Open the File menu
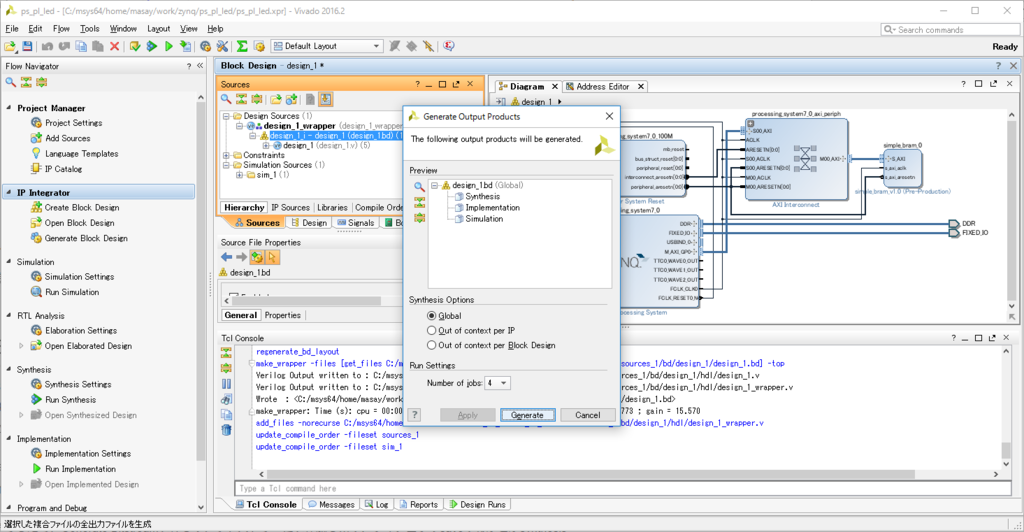 pyautogui.click(x=12, y=29)
